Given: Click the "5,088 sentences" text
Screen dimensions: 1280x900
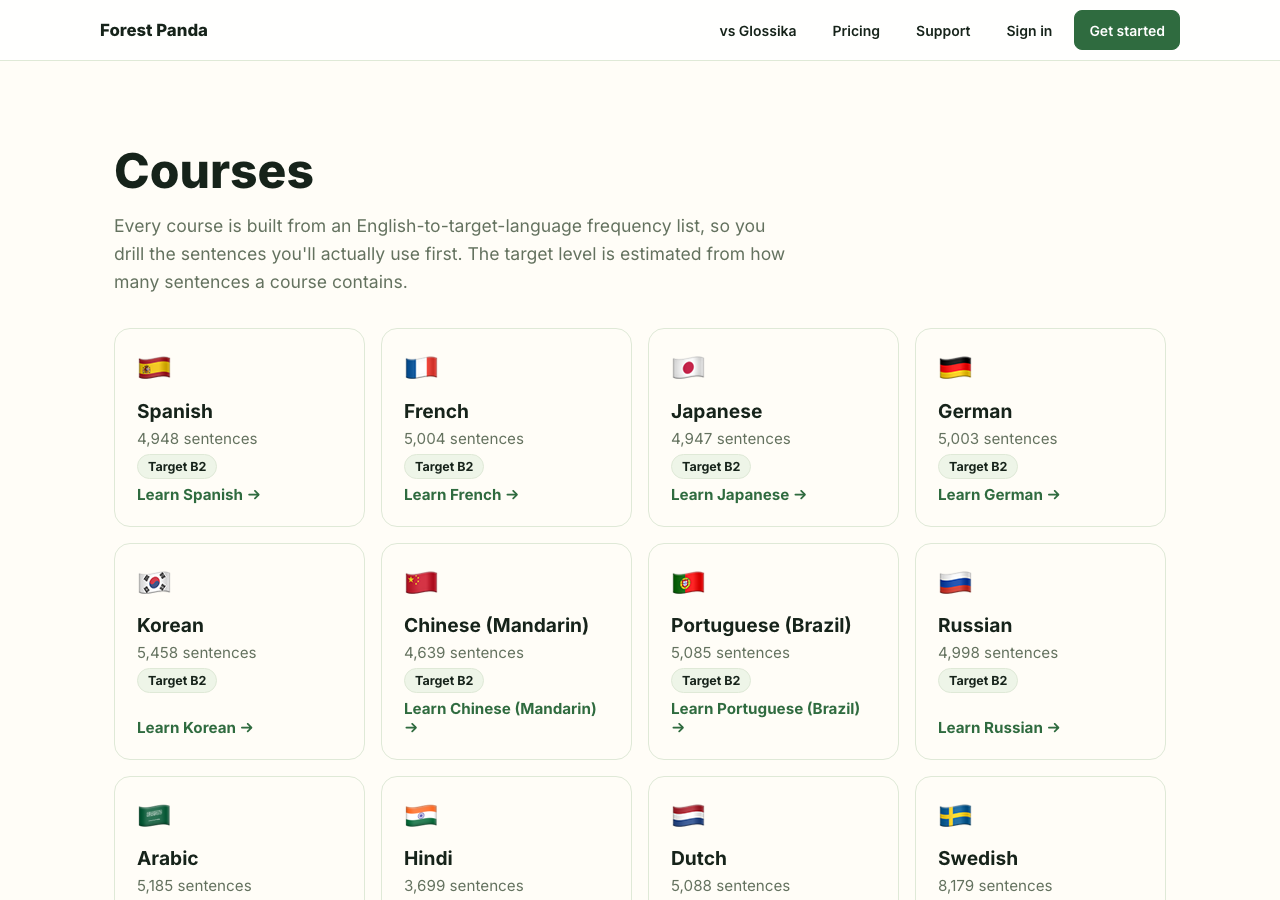Looking at the screenshot, I should [x=731, y=885].
